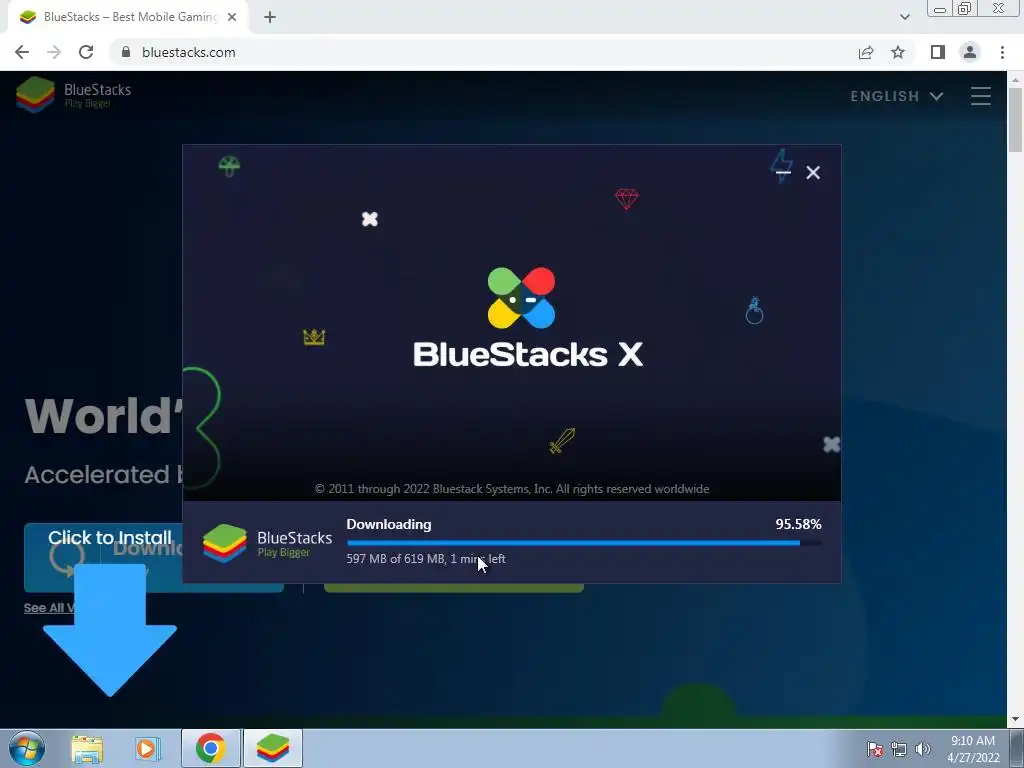Click the scrollbar down arrow
Screen dimensions: 1024x768
(x=1016, y=720)
